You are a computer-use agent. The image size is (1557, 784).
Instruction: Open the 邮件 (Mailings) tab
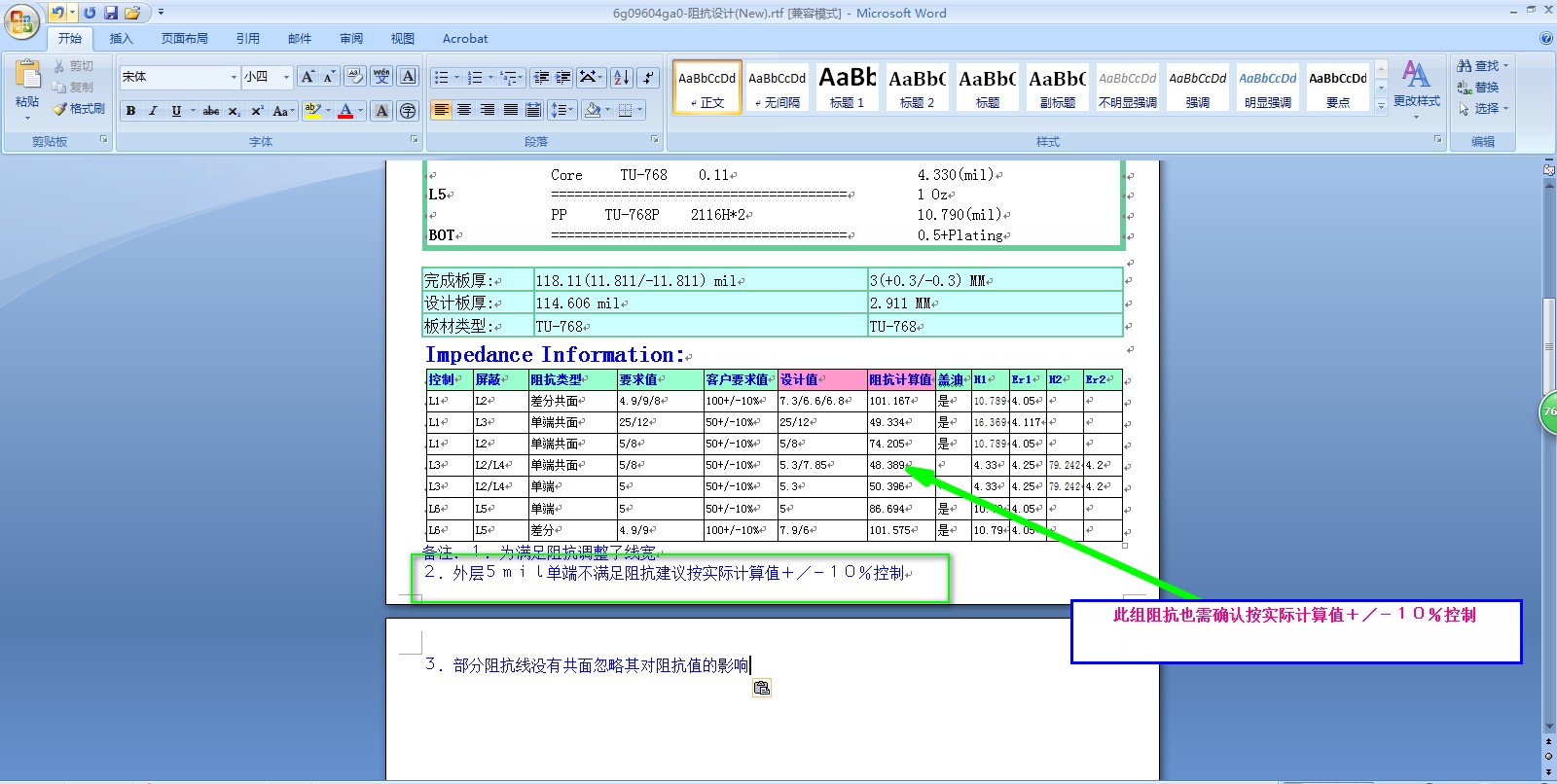(300, 39)
